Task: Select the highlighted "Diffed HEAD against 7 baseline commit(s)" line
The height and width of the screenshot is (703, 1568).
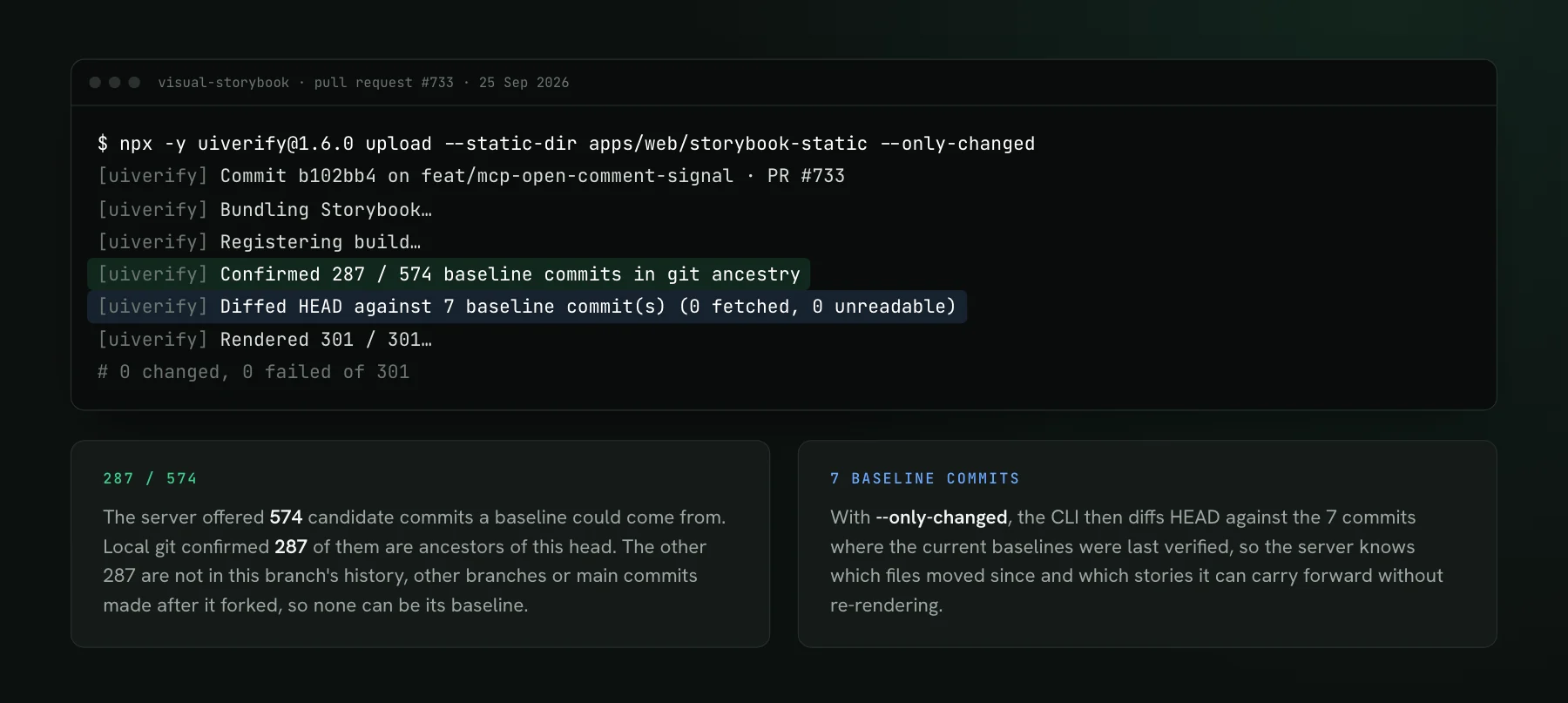Action: coord(527,307)
